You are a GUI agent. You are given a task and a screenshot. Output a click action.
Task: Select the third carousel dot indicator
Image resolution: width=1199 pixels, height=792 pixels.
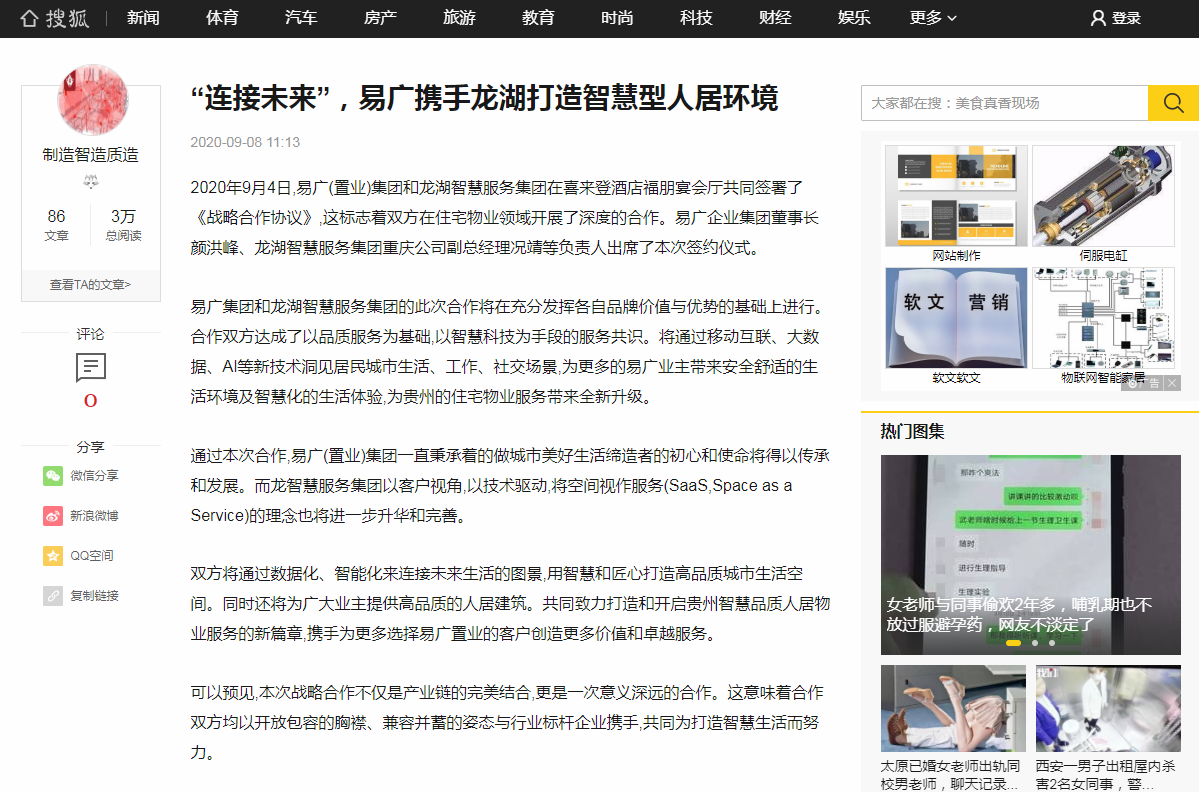pyautogui.click(x=1052, y=644)
